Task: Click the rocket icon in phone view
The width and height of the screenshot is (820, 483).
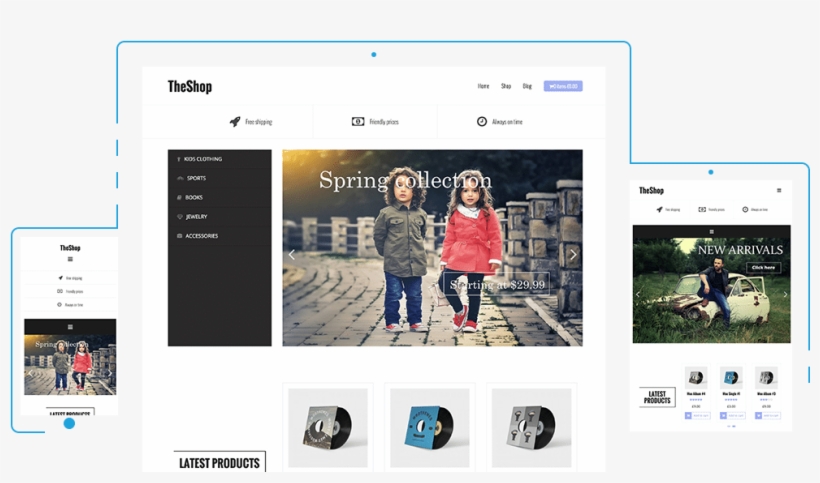Action: point(61,278)
